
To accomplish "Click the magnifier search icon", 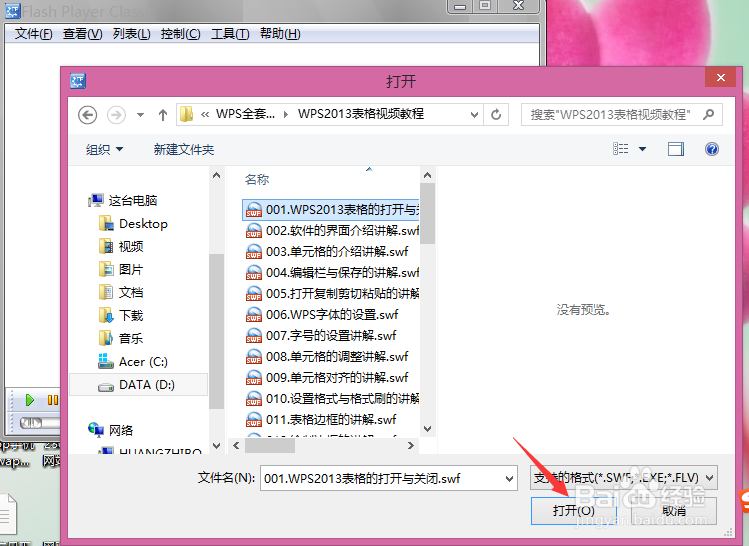I will (x=709, y=114).
